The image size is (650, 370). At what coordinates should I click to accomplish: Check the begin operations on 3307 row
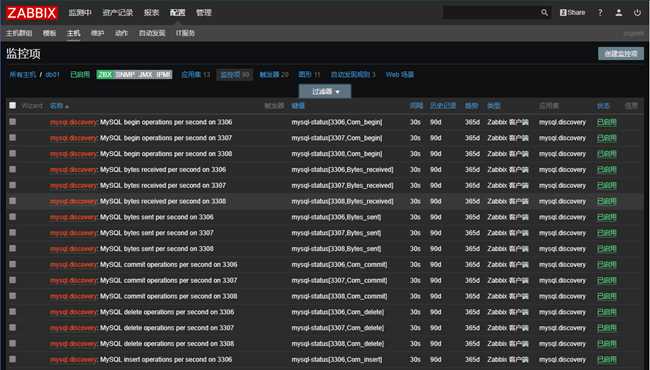13,137
